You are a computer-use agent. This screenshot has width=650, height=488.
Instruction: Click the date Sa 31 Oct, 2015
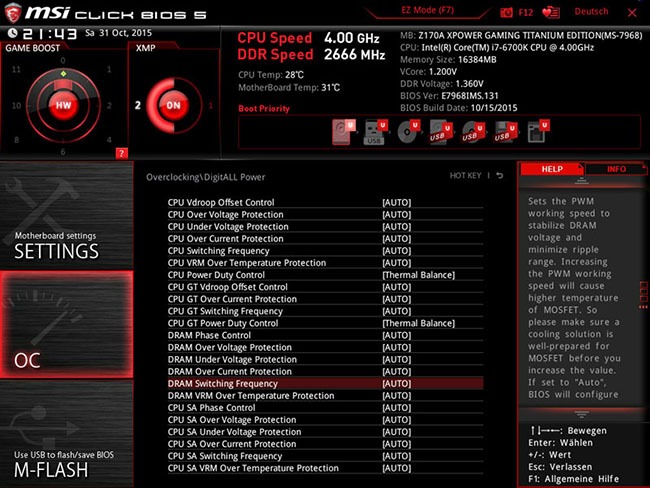click(x=118, y=33)
